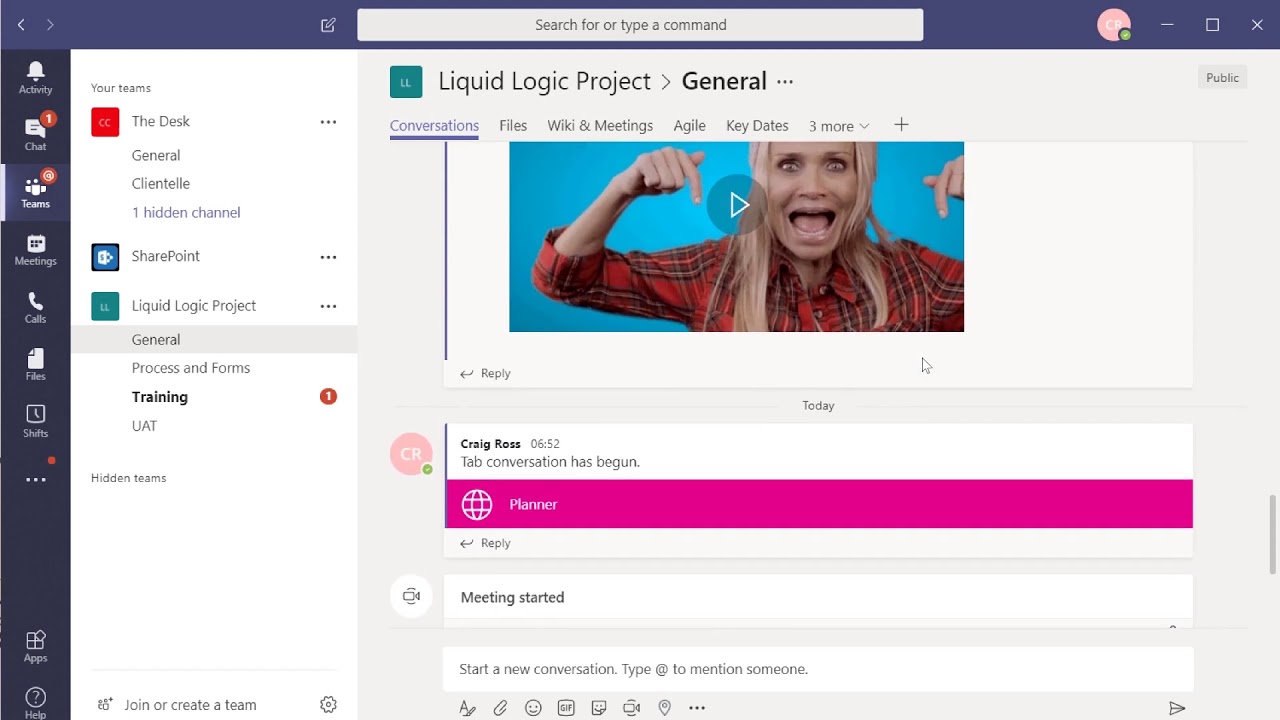This screenshot has height=720, width=1280.
Task: Open General channel more options ellipsis
Action: click(785, 82)
